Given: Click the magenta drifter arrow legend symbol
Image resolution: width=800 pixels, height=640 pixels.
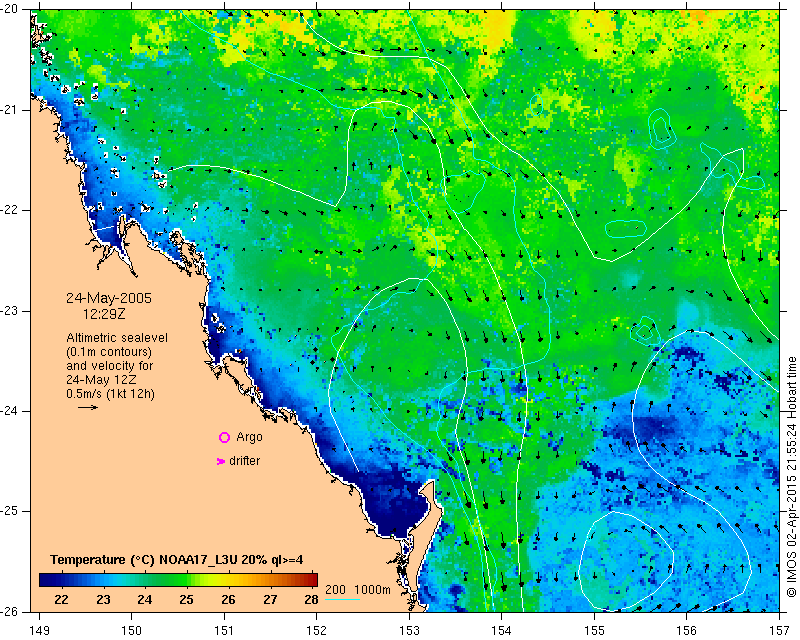Looking at the screenshot, I should tap(221, 461).
